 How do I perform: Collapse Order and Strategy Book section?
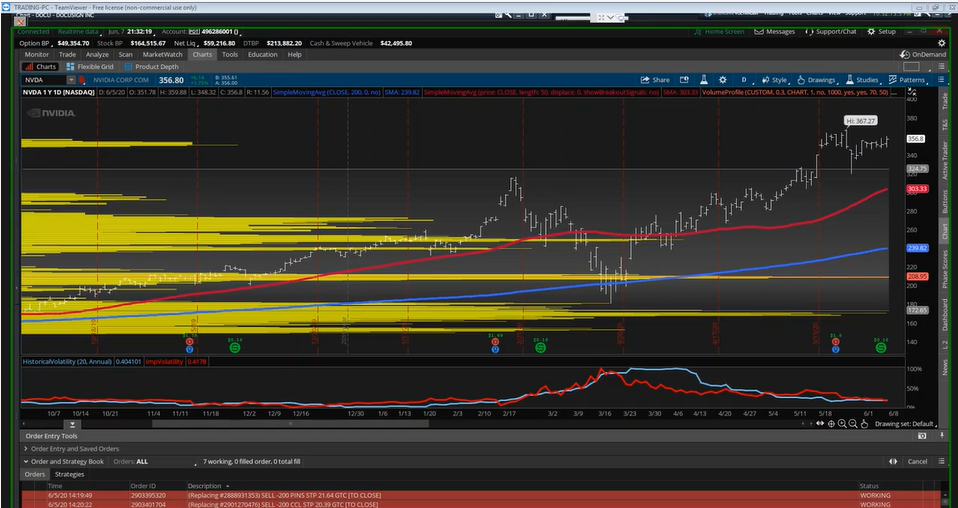[25, 462]
